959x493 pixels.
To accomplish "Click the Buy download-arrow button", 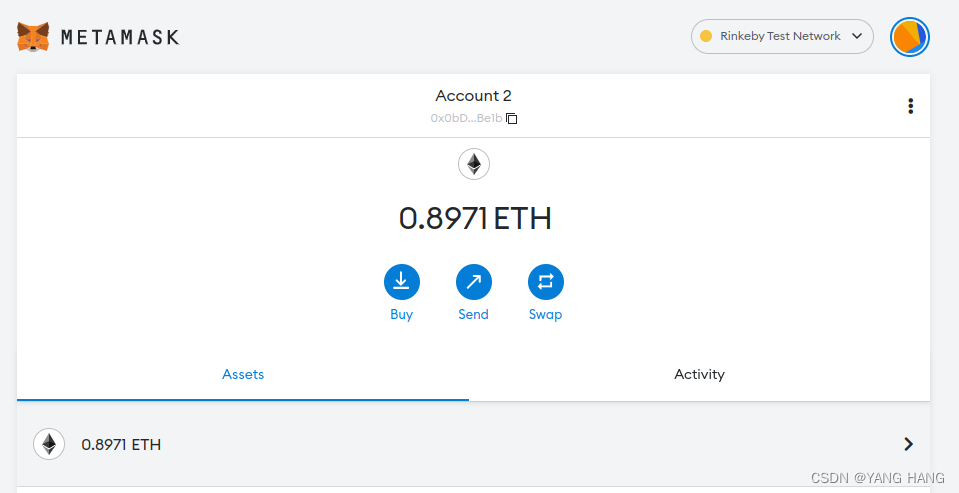I will pyautogui.click(x=401, y=282).
